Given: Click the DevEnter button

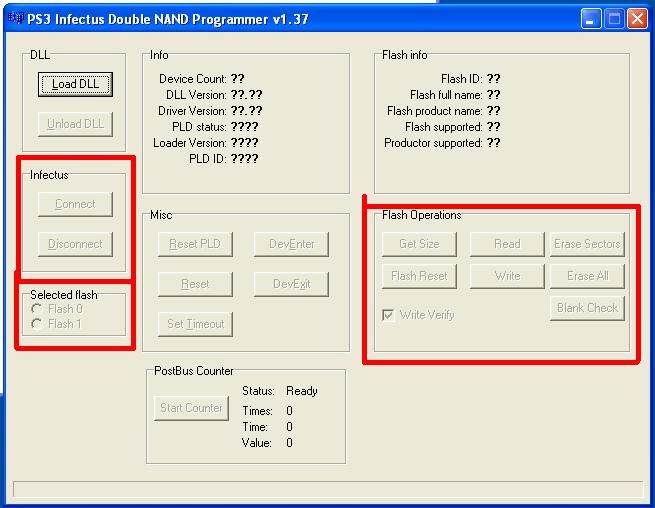Looking at the screenshot, I should tap(291, 244).
